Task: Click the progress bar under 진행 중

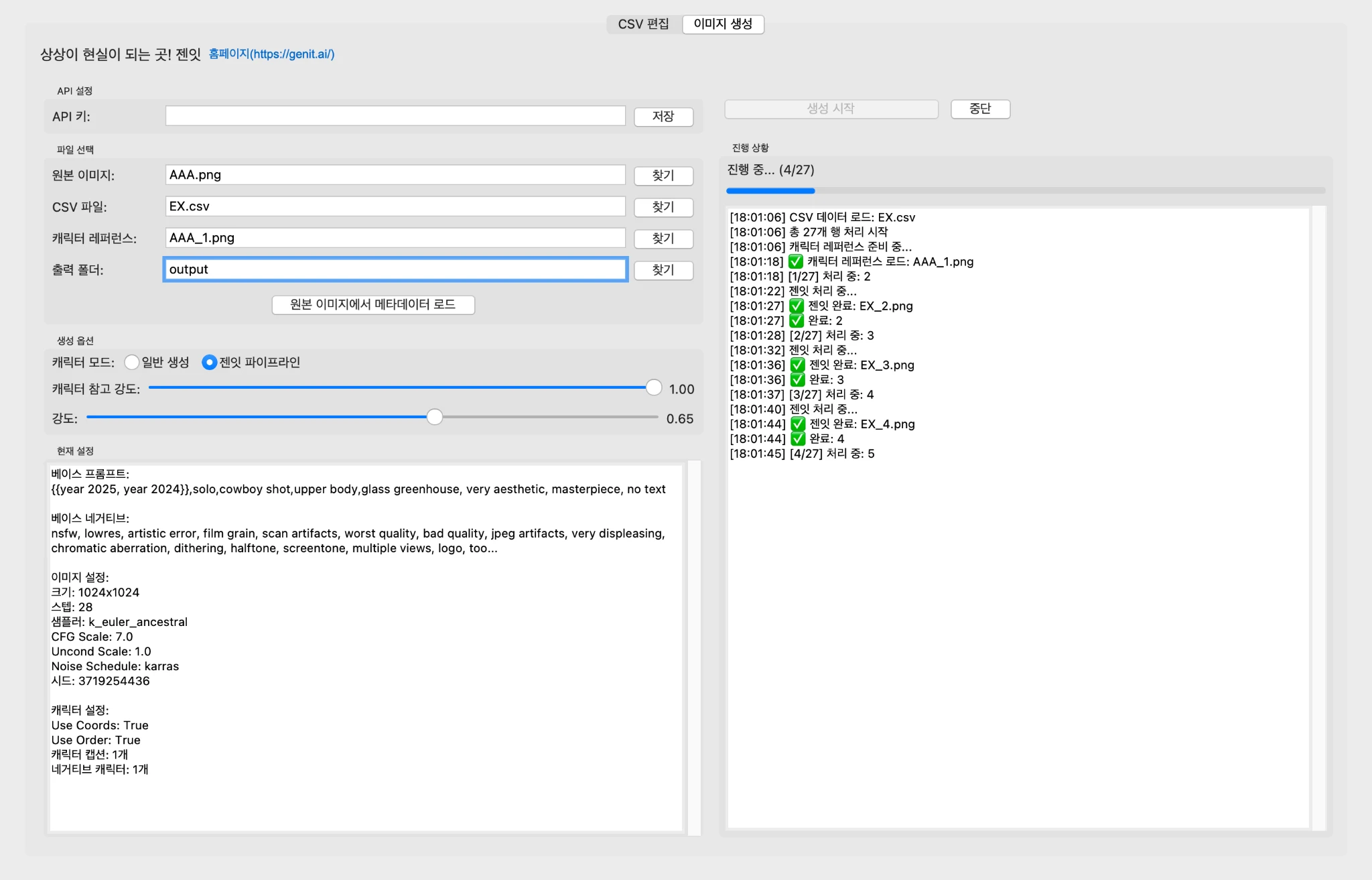Action: (1025, 191)
